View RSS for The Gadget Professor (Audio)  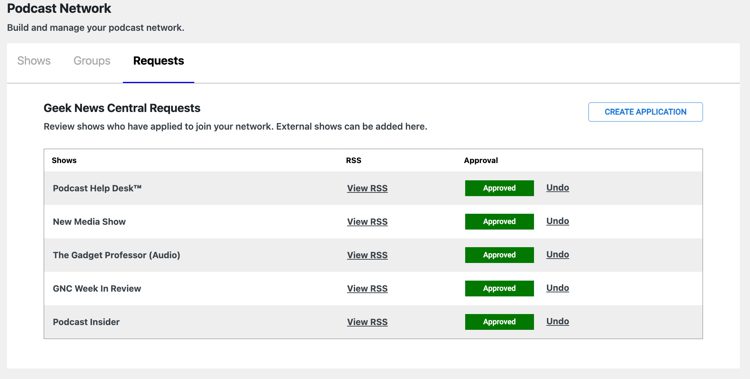point(367,255)
